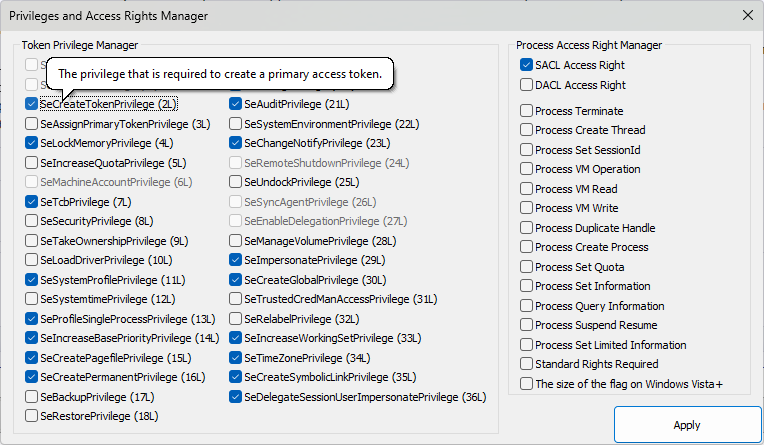Click the Apply button

click(x=686, y=425)
